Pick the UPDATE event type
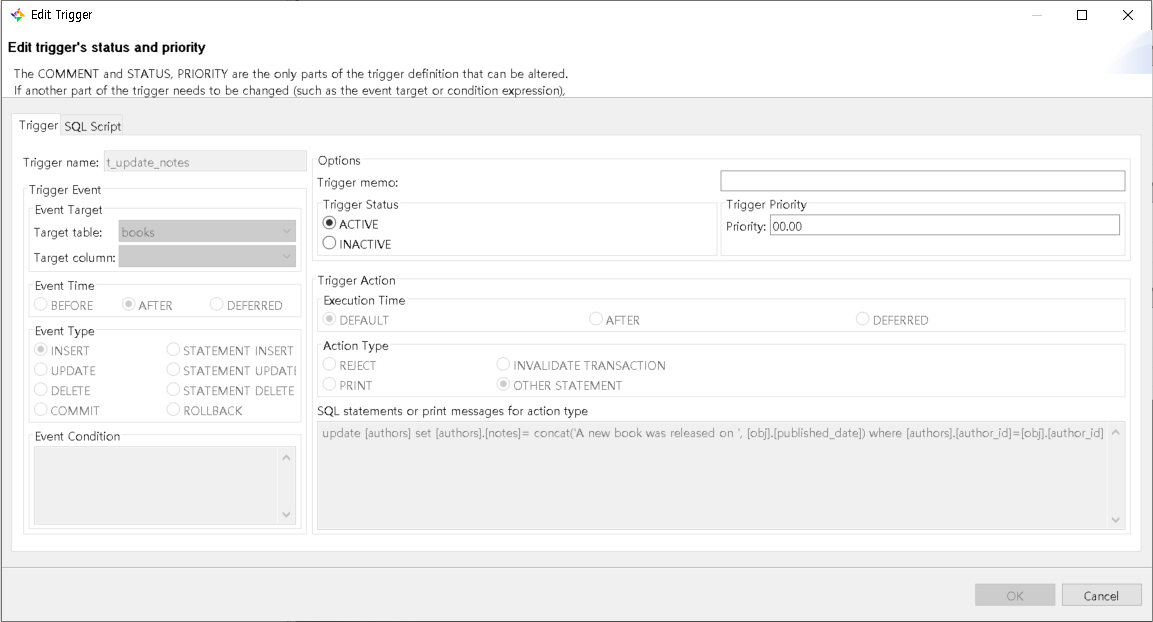Viewport: 1153px width, 622px height. click(42, 370)
